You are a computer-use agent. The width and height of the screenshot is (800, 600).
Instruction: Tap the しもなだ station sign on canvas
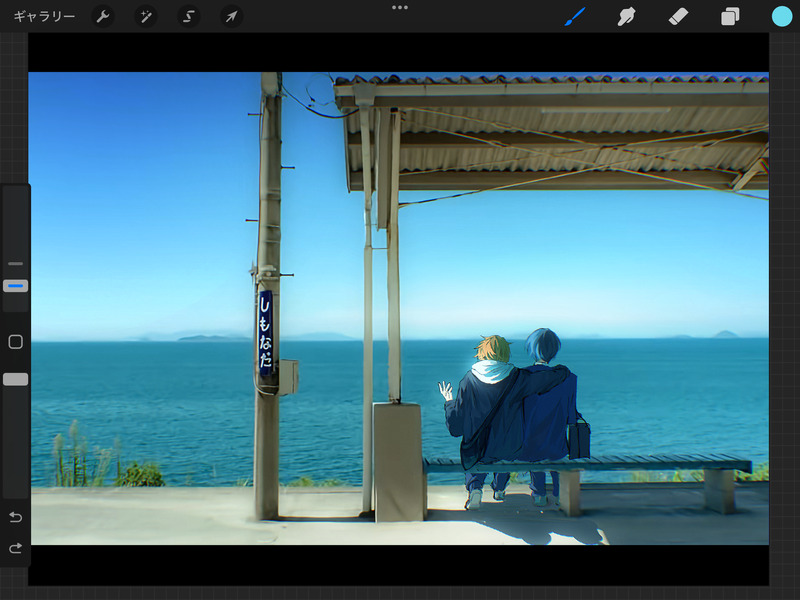[x=265, y=333]
